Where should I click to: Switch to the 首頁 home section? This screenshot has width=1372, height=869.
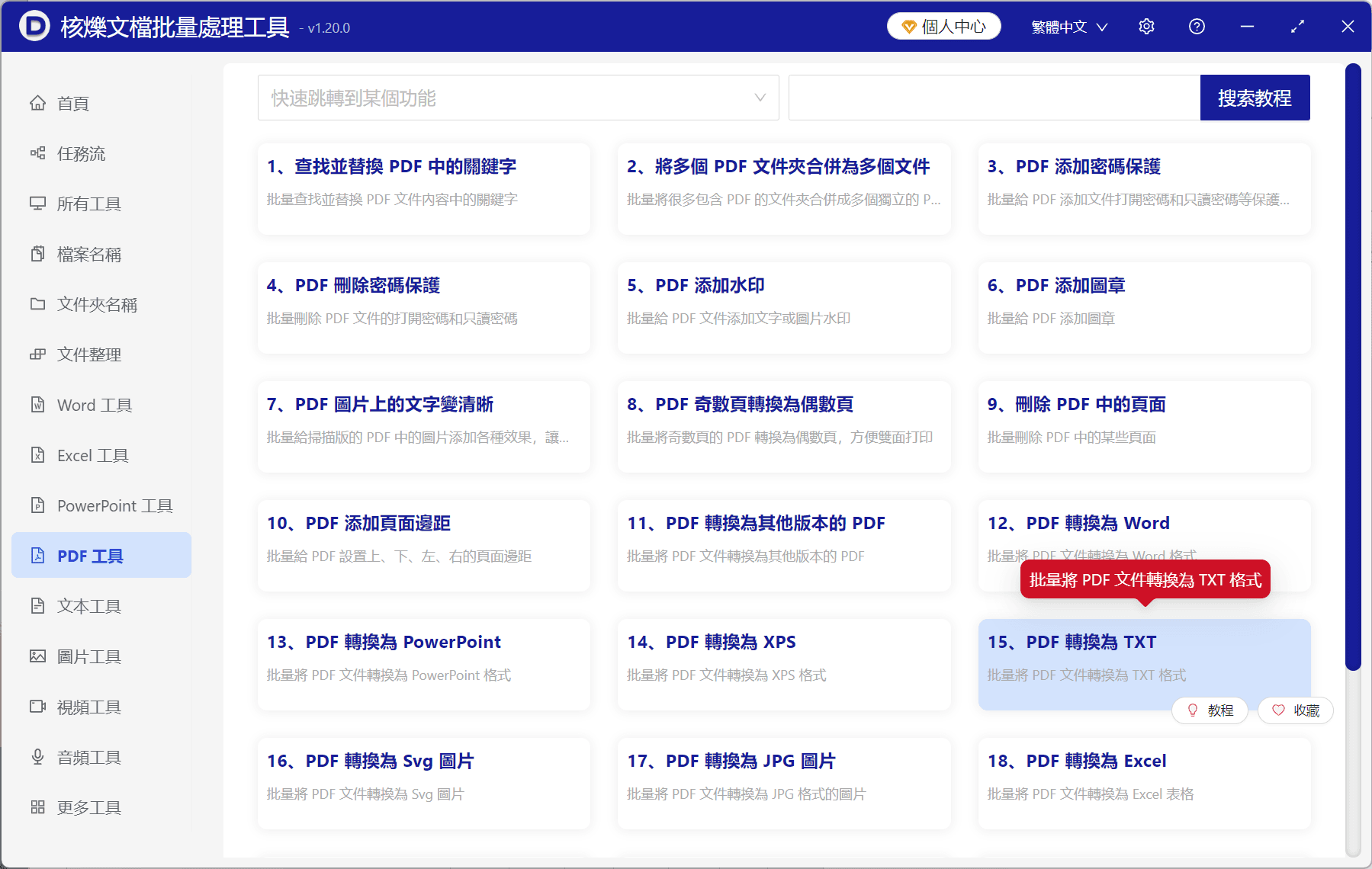click(72, 103)
